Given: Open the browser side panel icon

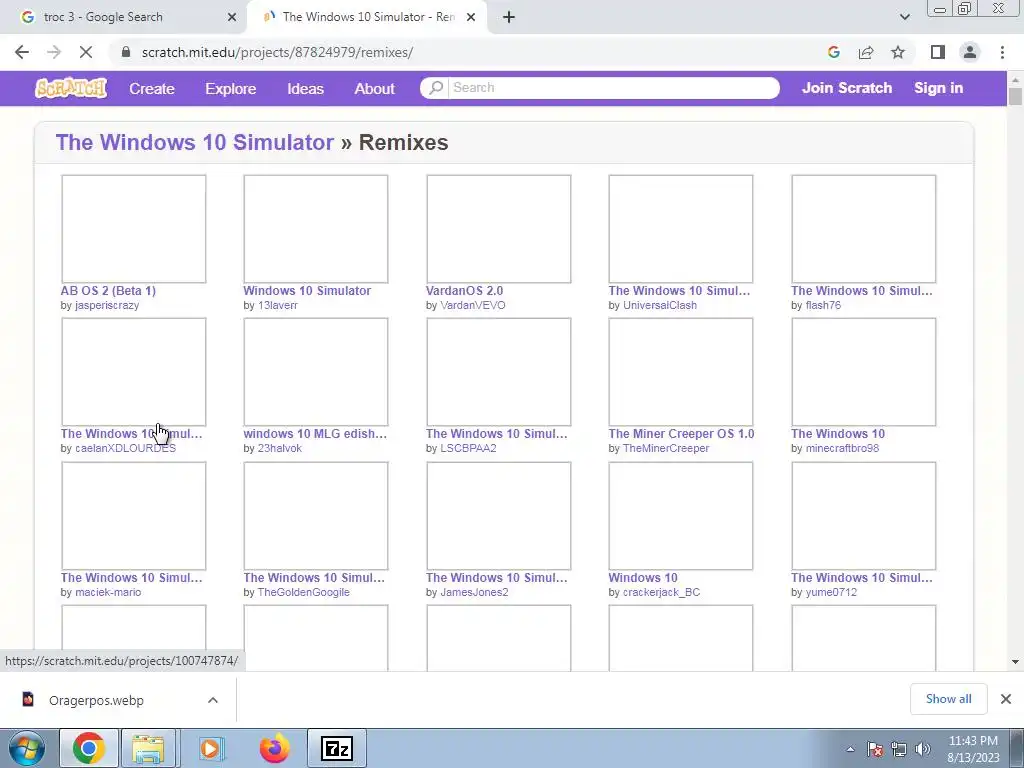Looking at the screenshot, I should (x=938, y=52).
